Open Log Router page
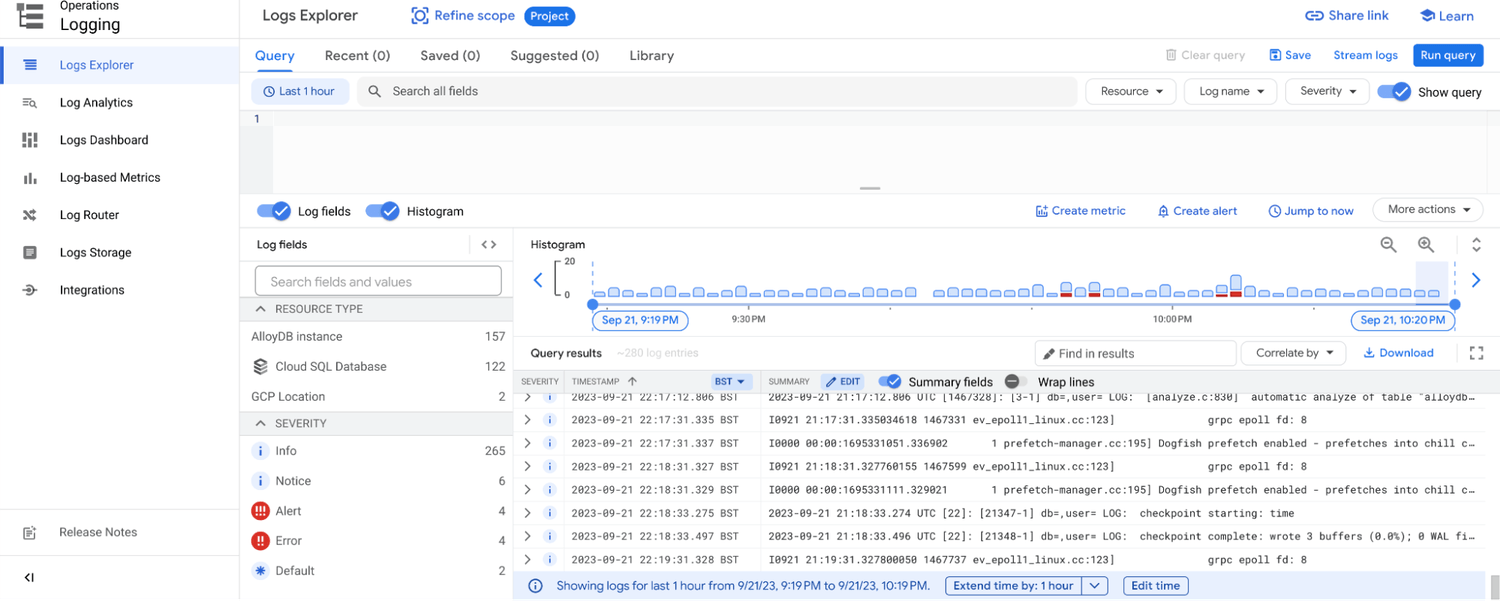The height and width of the screenshot is (601, 1500). (x=89, y=215)
